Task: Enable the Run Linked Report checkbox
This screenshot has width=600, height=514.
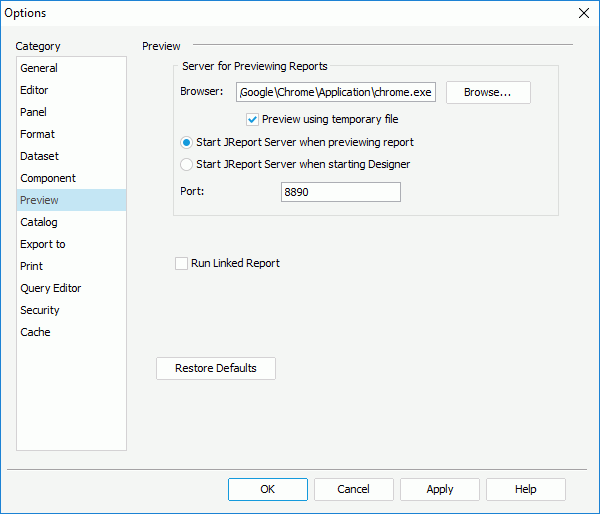Action: coord(181,263)
